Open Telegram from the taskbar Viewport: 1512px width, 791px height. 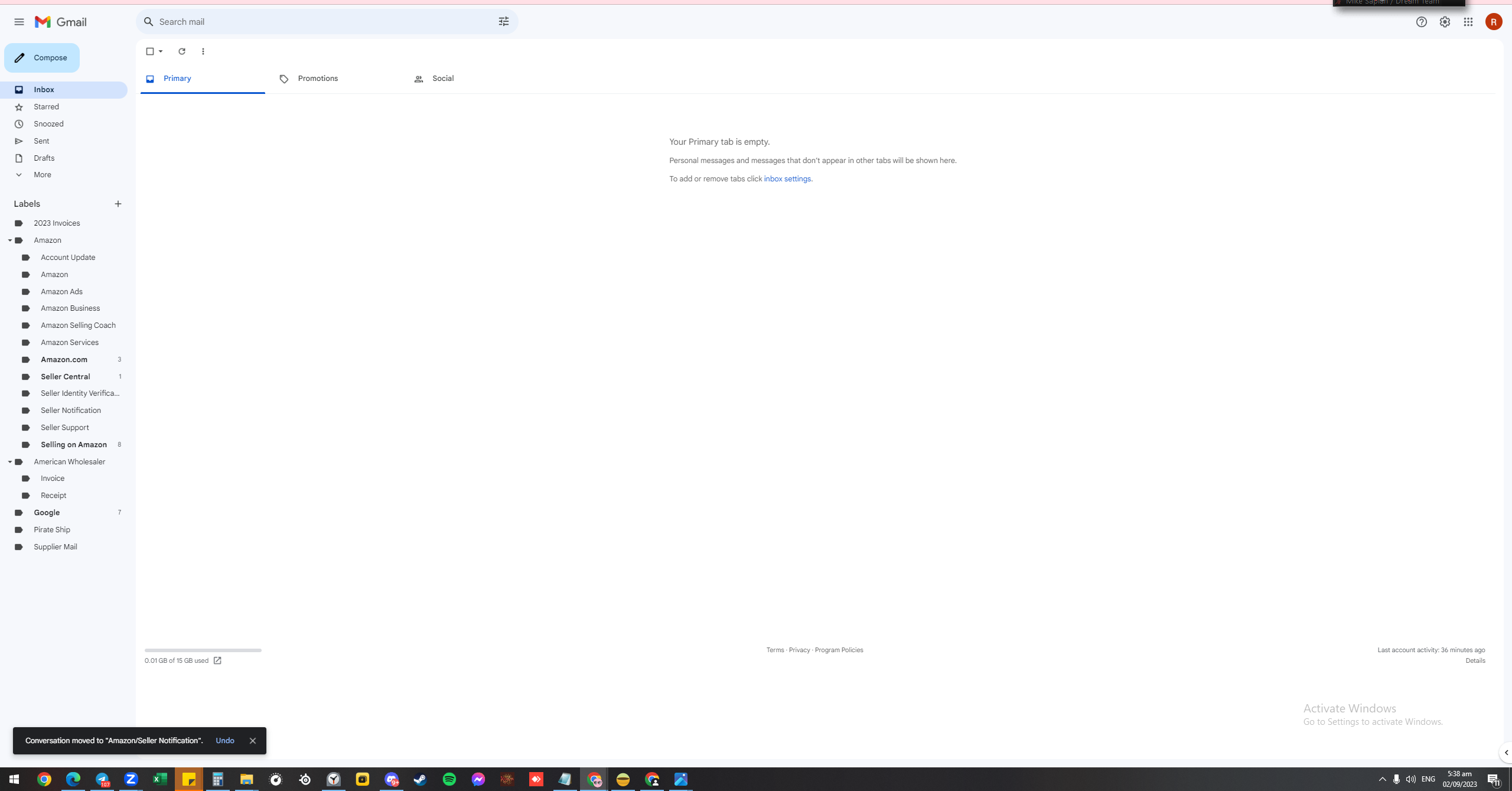(102, 780)
